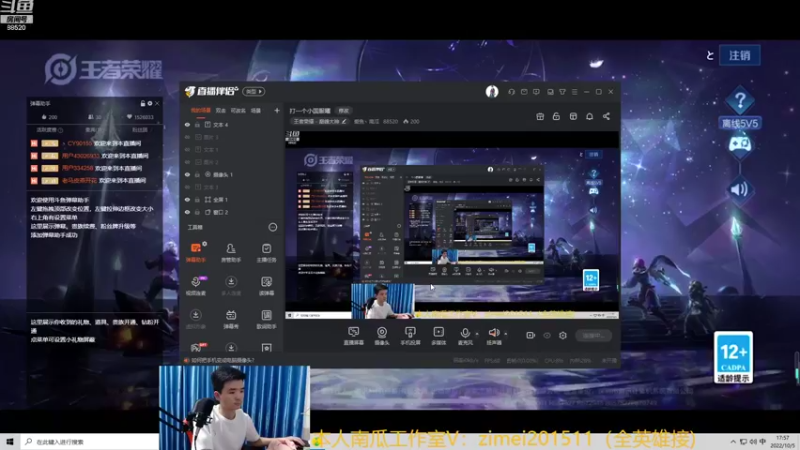Select the 窗口 2 source row

[232, 212]
